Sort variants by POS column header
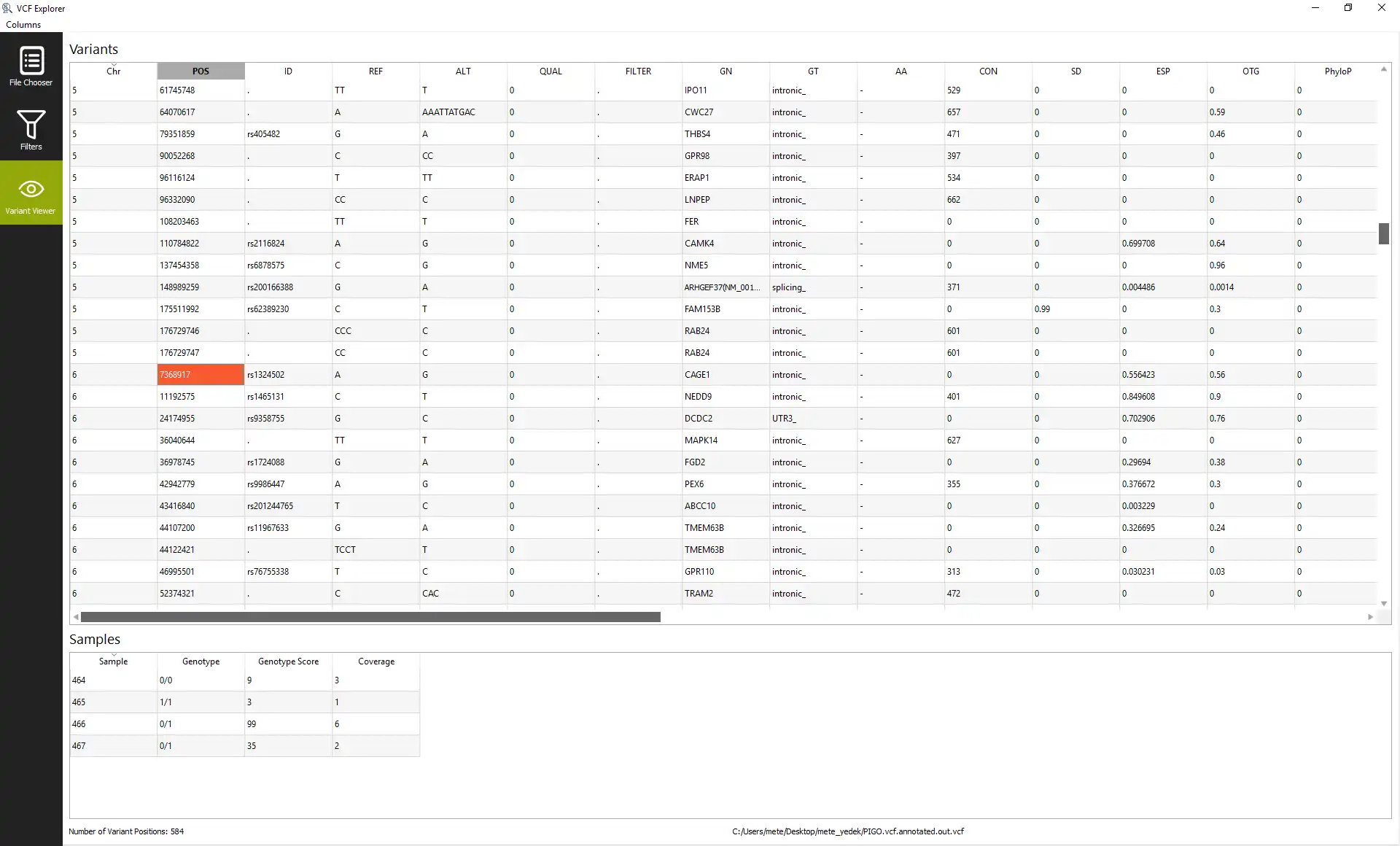The width and height of the screenshot is (1400, 846). pos(201,71)
